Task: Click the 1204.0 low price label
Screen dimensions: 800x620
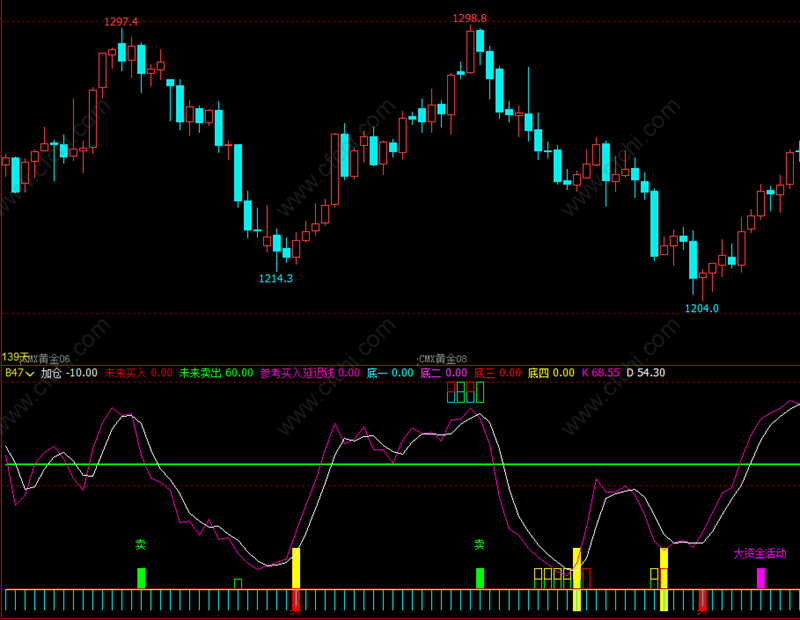Action: (702, 308)
